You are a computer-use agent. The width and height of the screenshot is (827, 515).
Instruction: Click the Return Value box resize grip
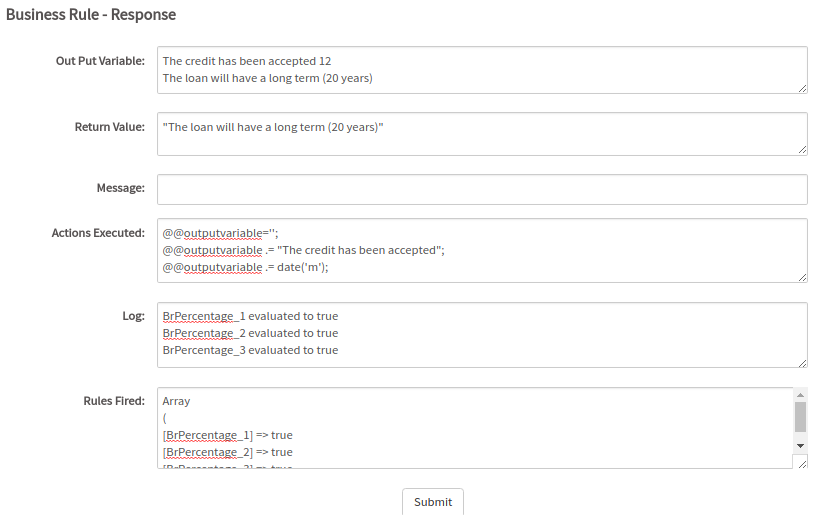(x=802, y=150)
